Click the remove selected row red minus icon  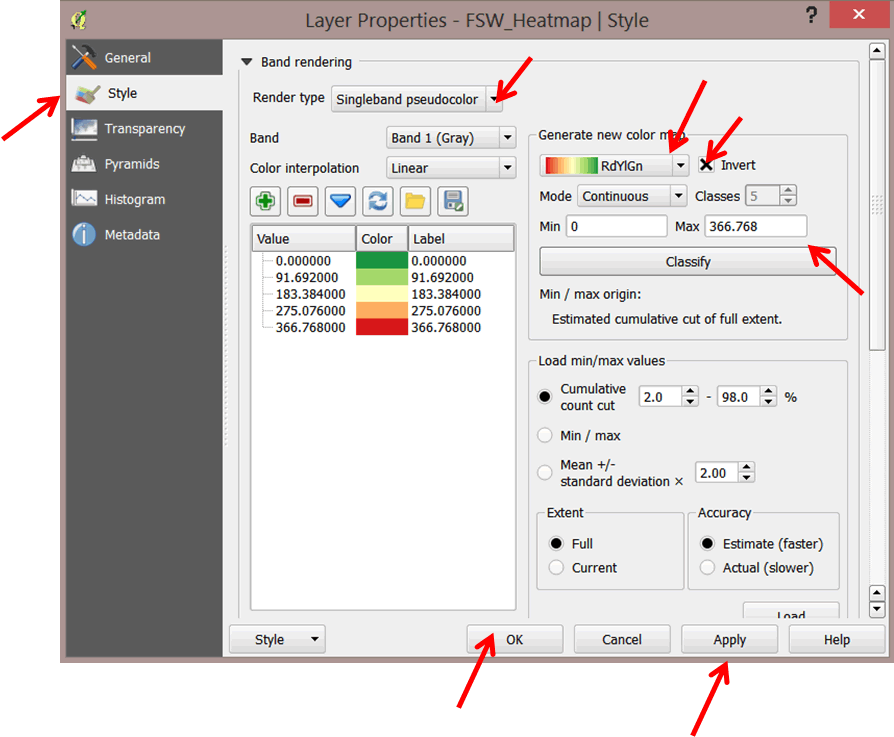click(303, 201)
